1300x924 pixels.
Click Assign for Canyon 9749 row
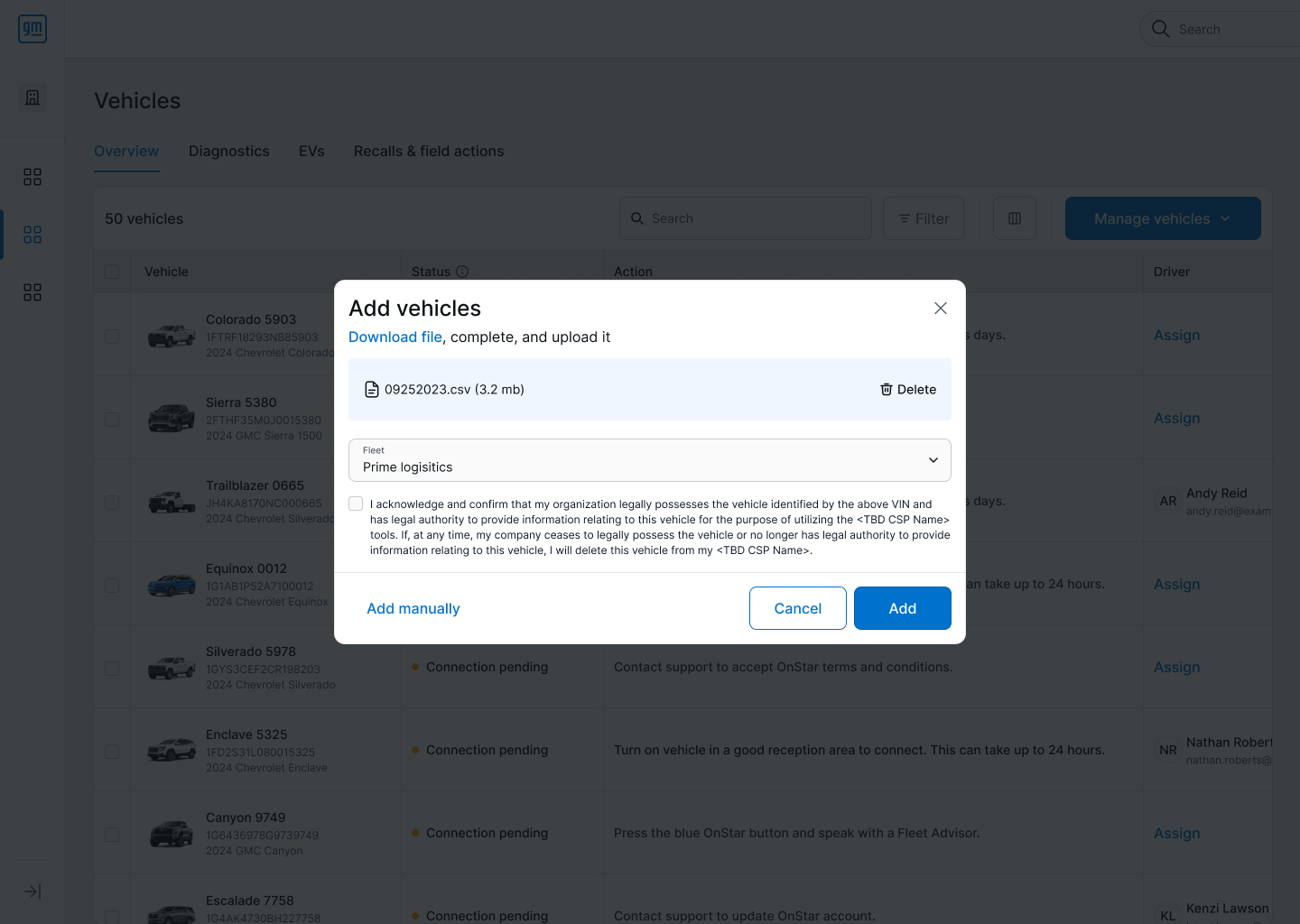pos(1177,833)
